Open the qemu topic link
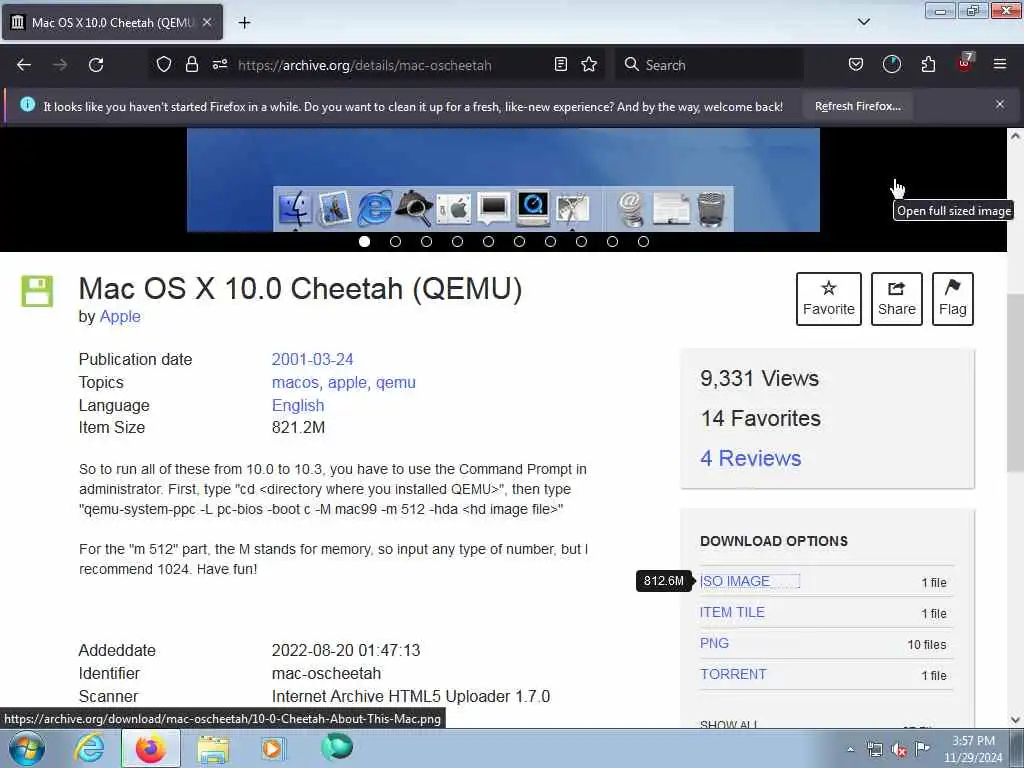The image size is (1024, 768). [396, 382]
